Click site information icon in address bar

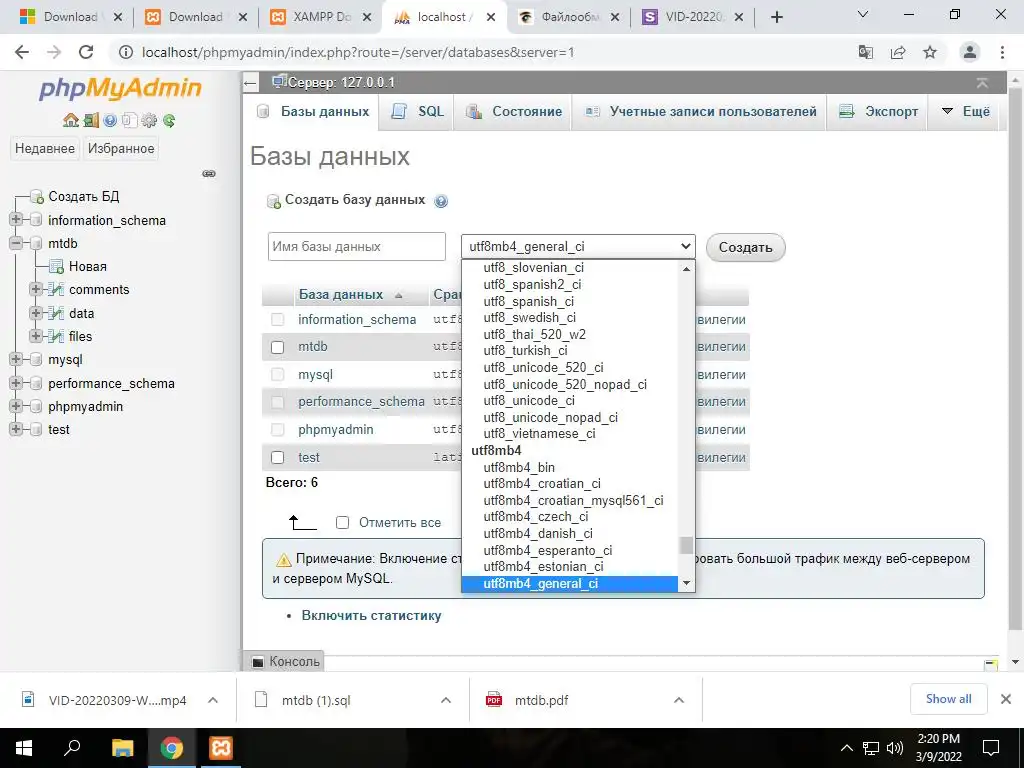click(126, 52)
